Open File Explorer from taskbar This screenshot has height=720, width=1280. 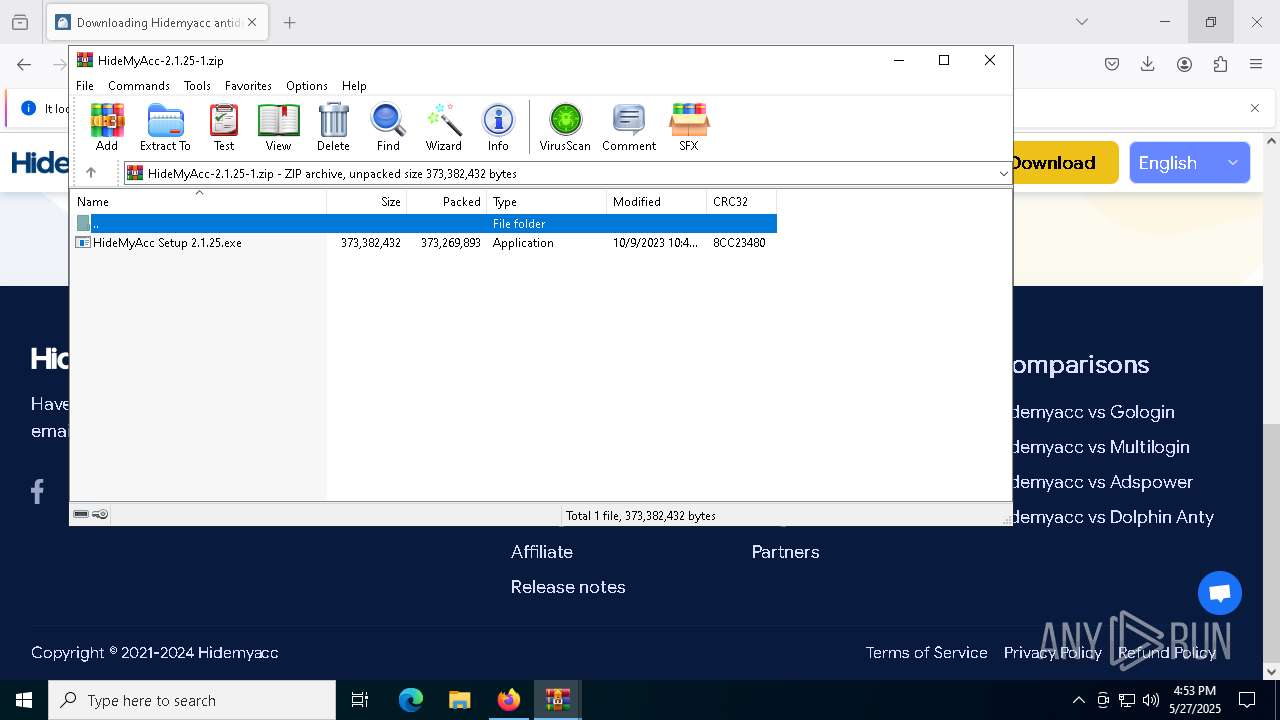tap(460, 700)
